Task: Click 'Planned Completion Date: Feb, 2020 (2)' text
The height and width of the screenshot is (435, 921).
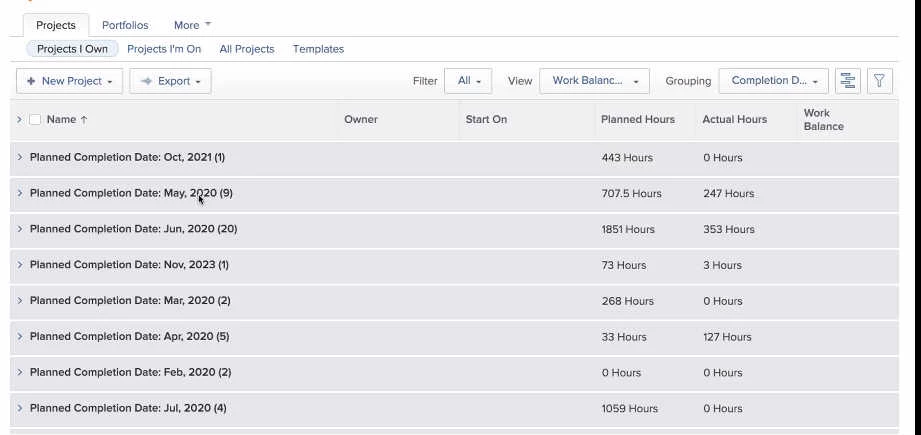Action: (x=130, y=372)
